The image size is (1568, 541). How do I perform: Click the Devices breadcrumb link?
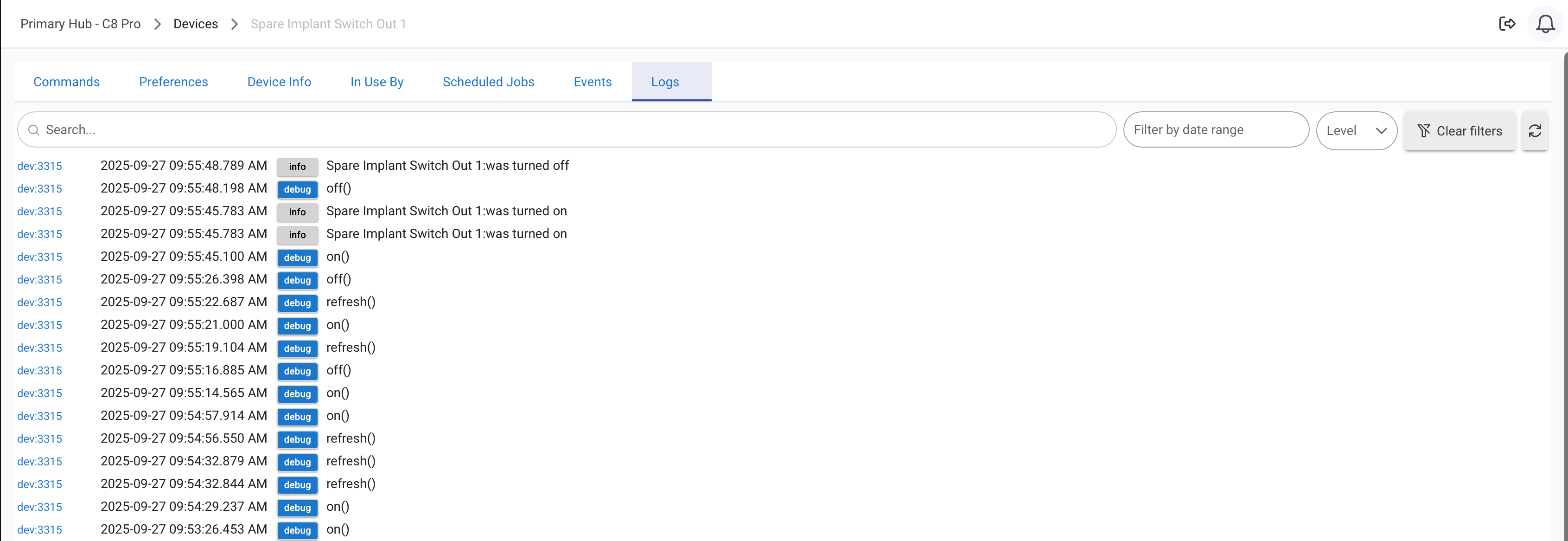(x=195, y=24)
